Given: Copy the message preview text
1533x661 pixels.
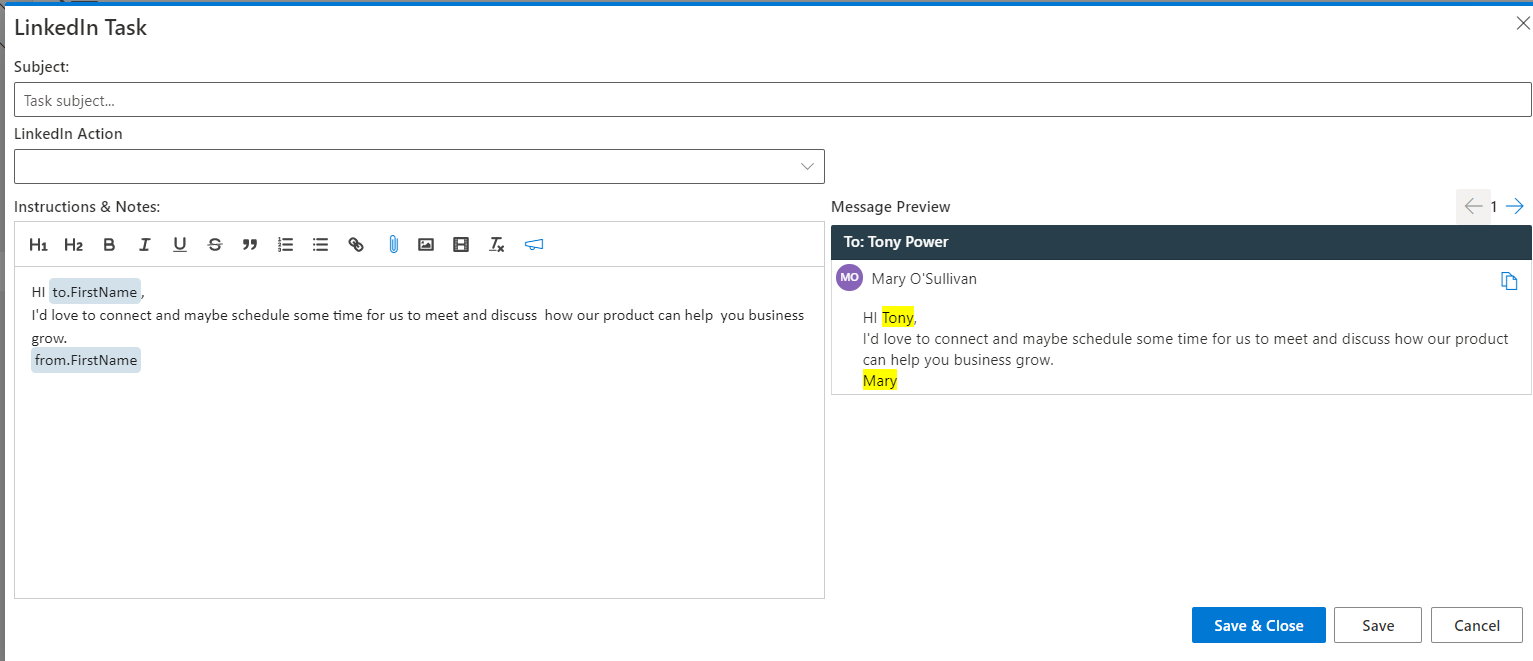Looking at the screenshot, I should coord(1510,281).
